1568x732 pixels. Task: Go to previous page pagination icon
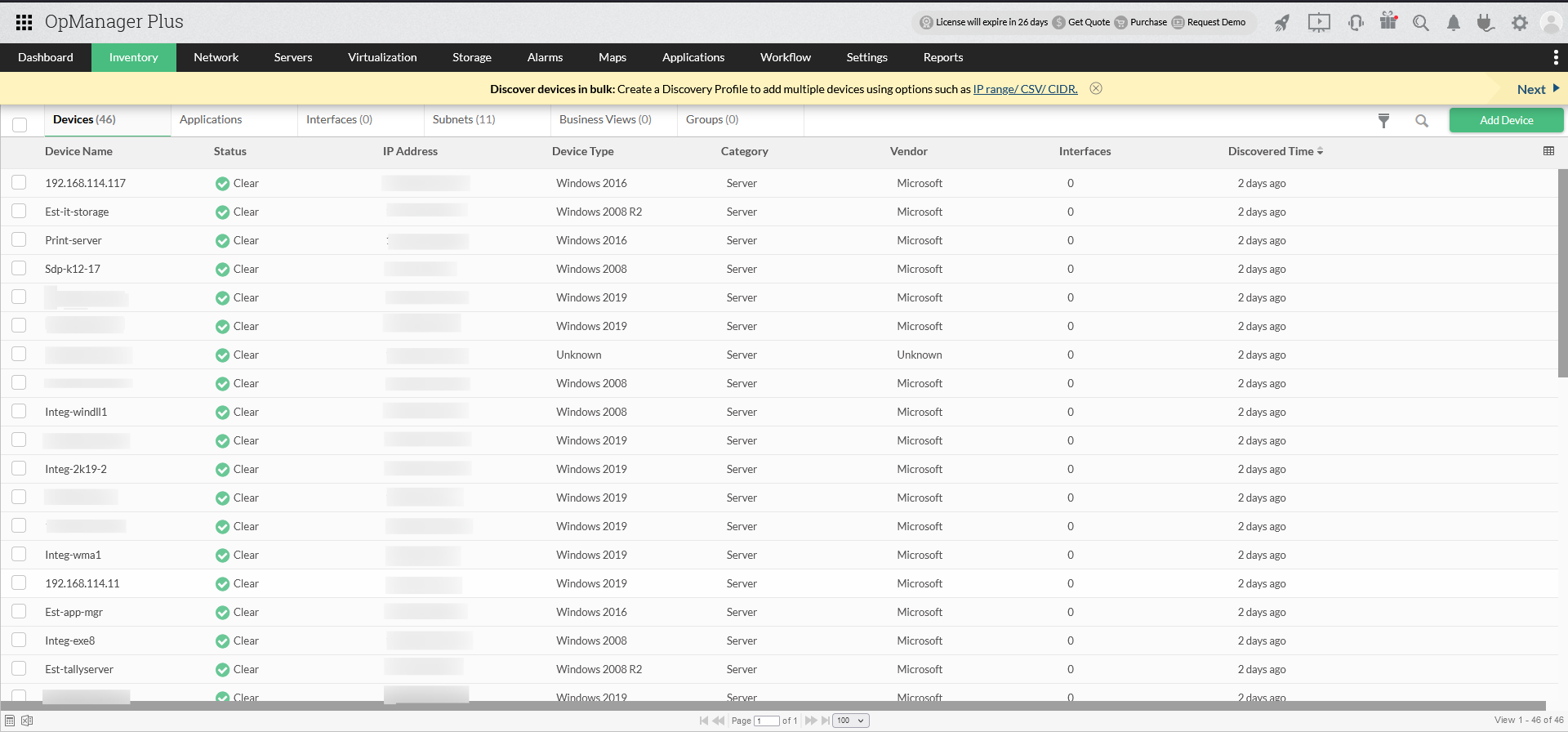coord(719,721)
